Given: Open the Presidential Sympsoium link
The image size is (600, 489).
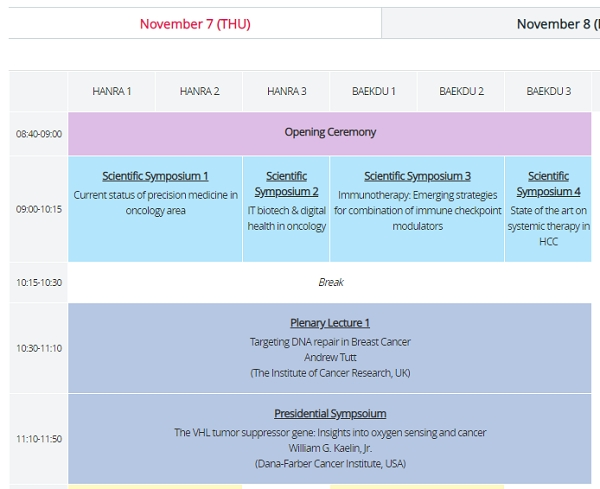Looking at the screenshot, I should click(x=330, y=414).
